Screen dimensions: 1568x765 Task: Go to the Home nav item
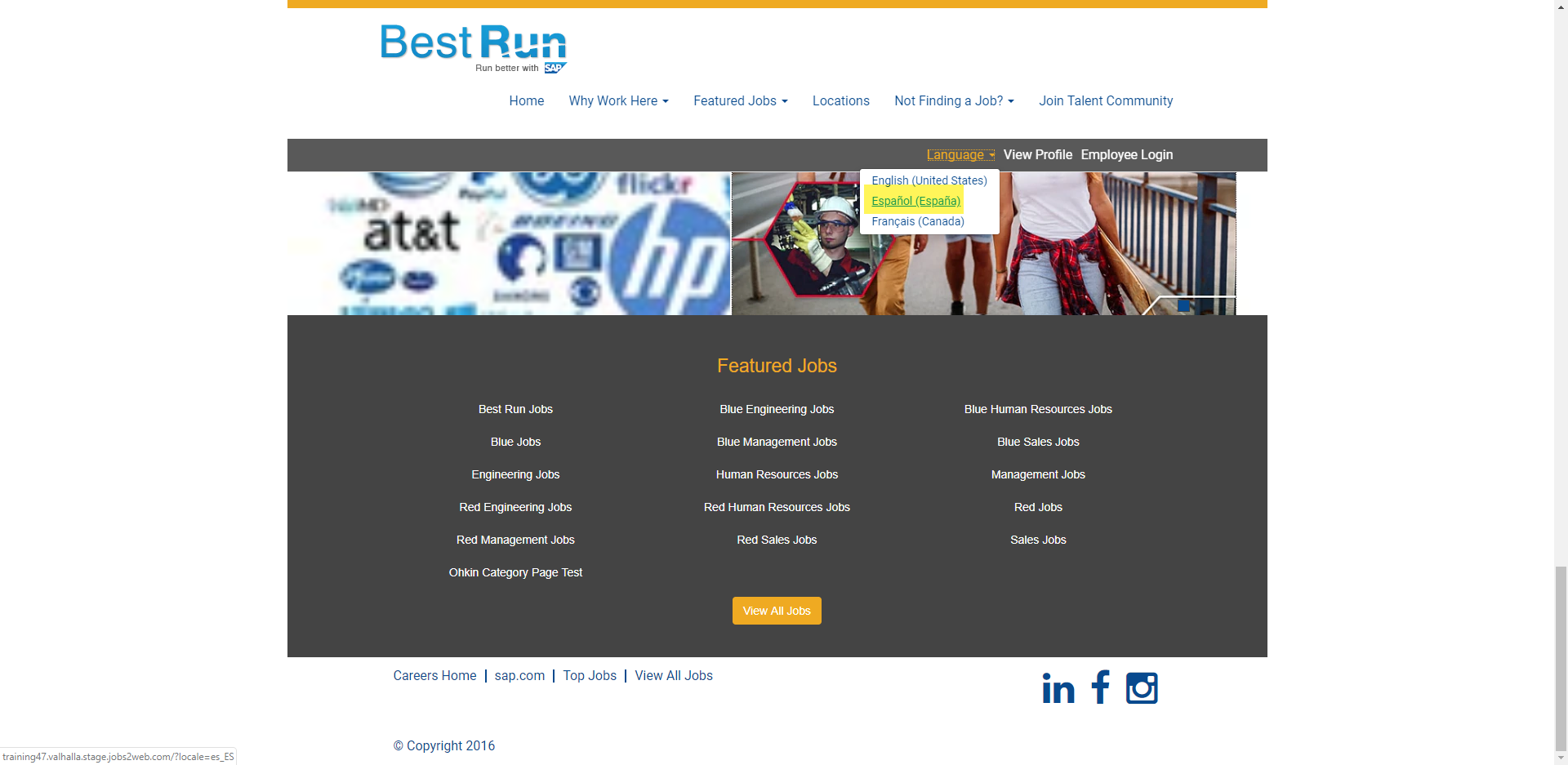tap(527, 101)
